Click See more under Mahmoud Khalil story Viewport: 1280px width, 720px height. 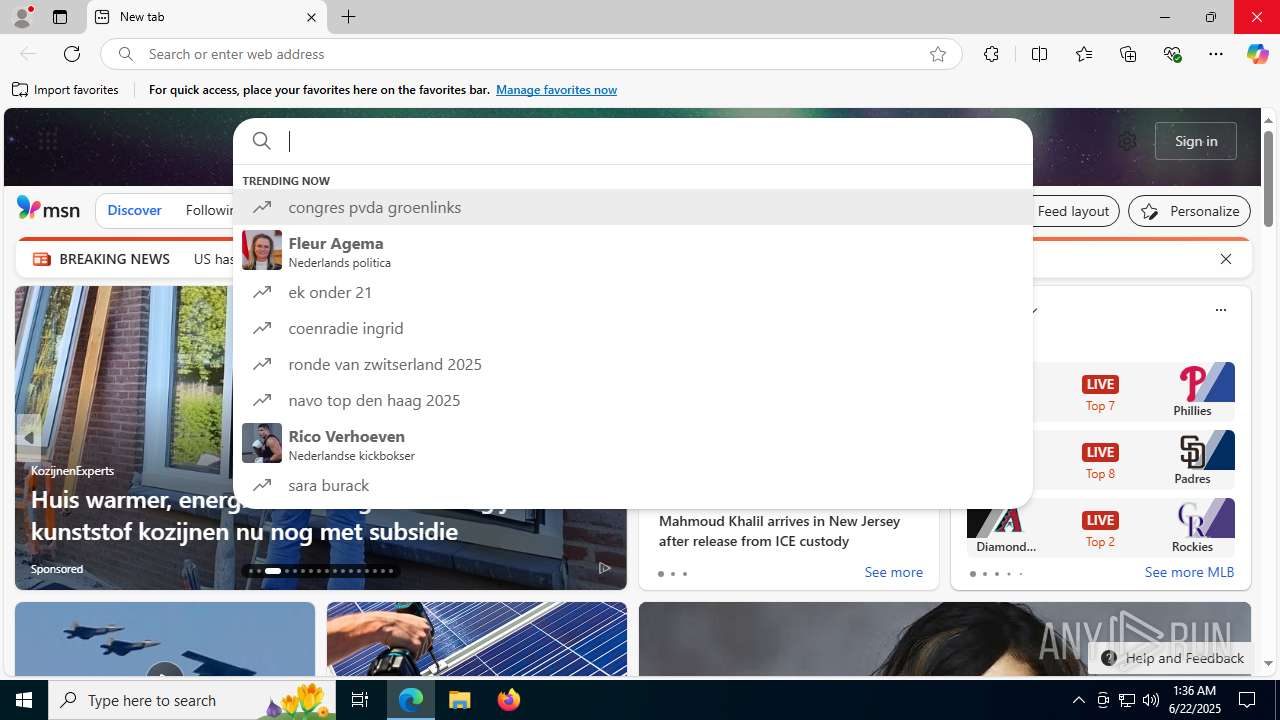[x=893, y=572]
